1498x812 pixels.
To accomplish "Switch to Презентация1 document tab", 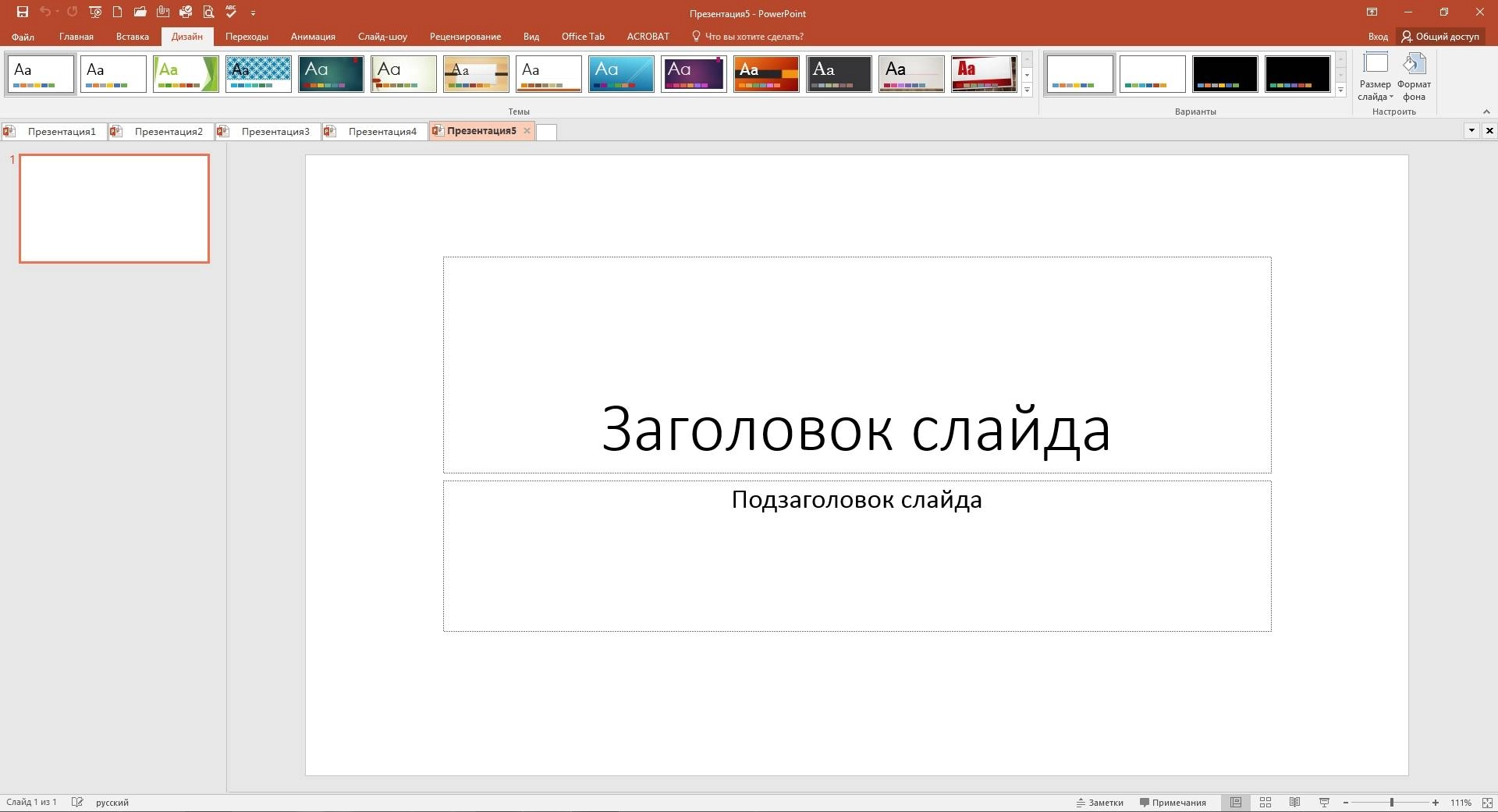I will tap(53, 131).
